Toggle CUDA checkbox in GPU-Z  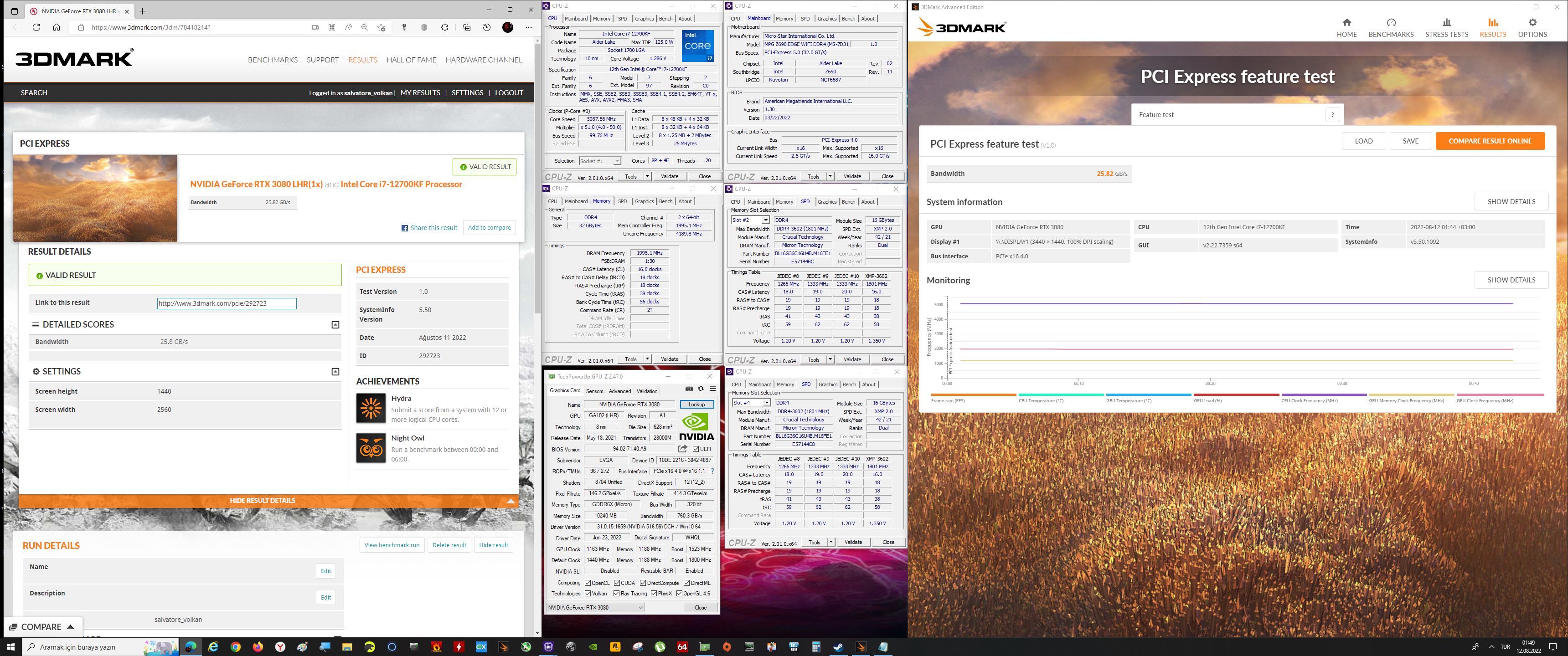[x=617, y=583]
